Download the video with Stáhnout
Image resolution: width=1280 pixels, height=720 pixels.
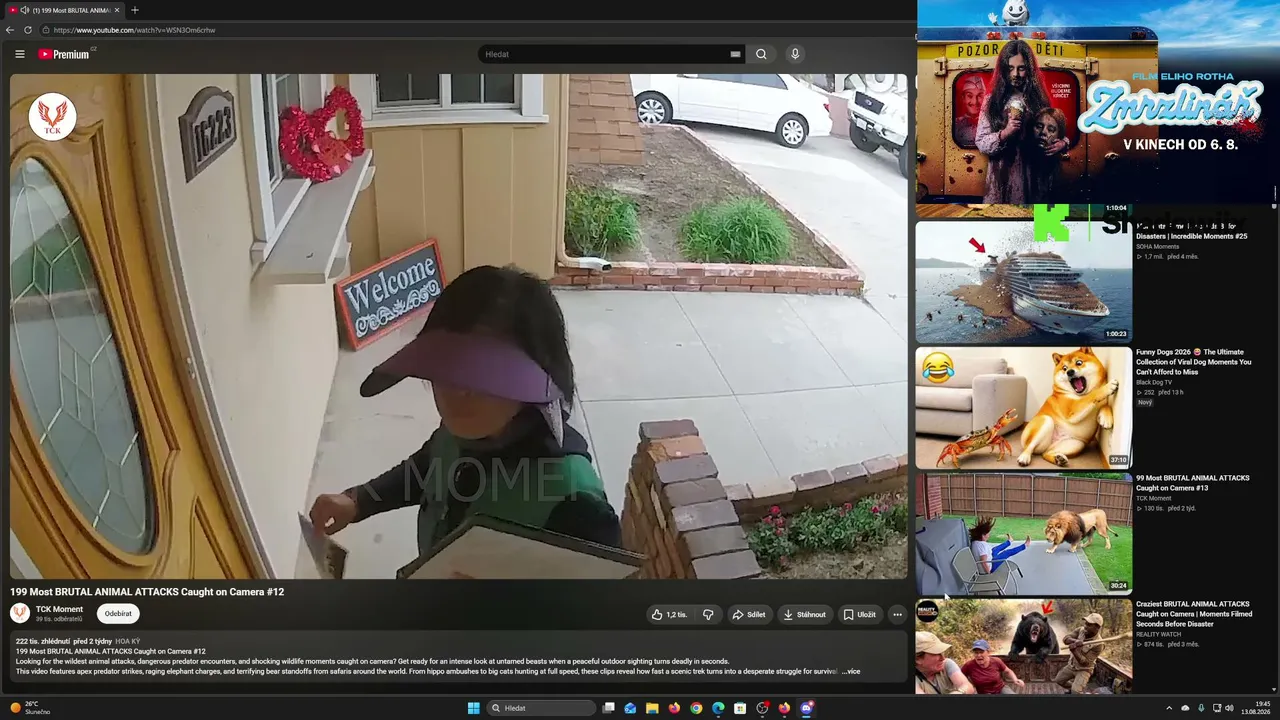pos(805,615)
